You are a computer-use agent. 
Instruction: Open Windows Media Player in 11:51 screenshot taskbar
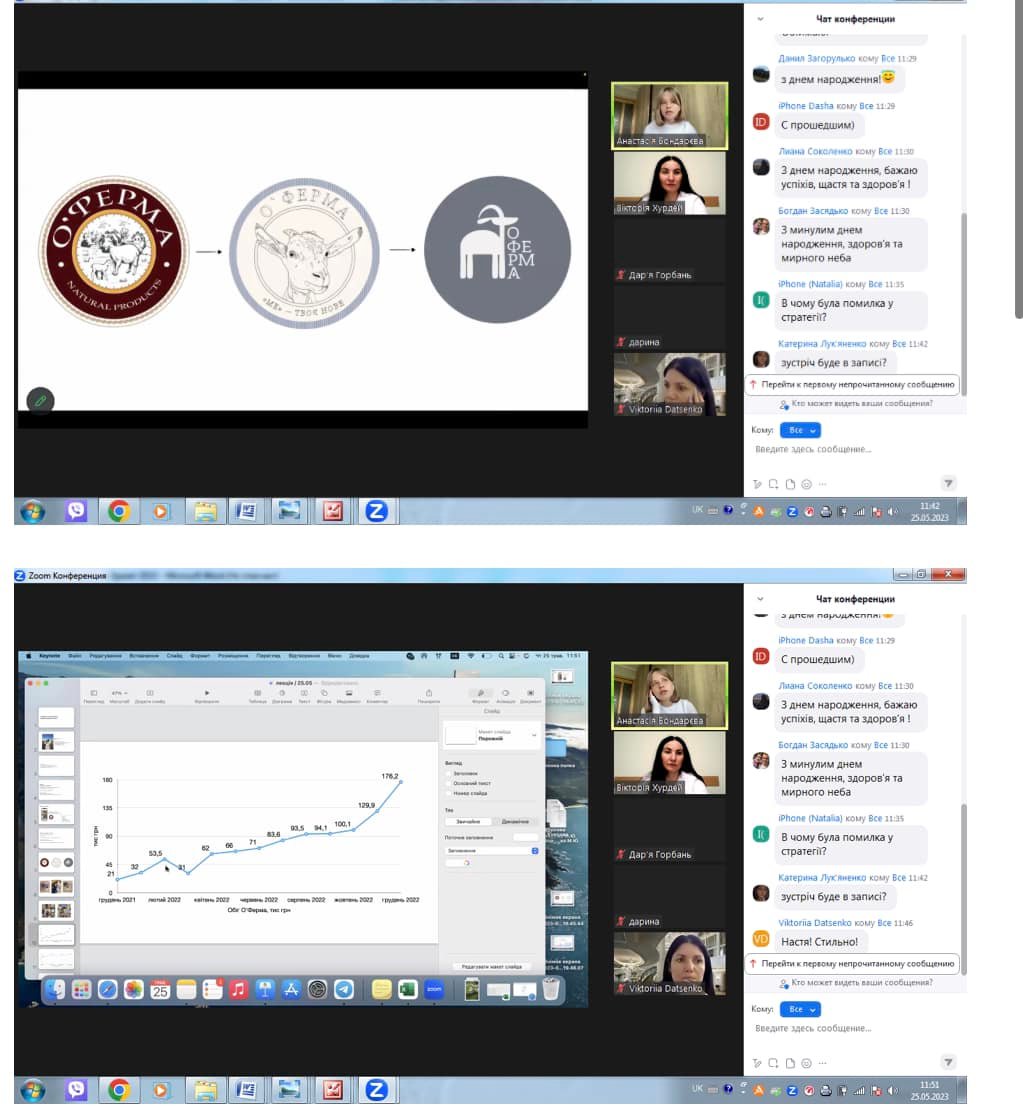pos(161,1090)
